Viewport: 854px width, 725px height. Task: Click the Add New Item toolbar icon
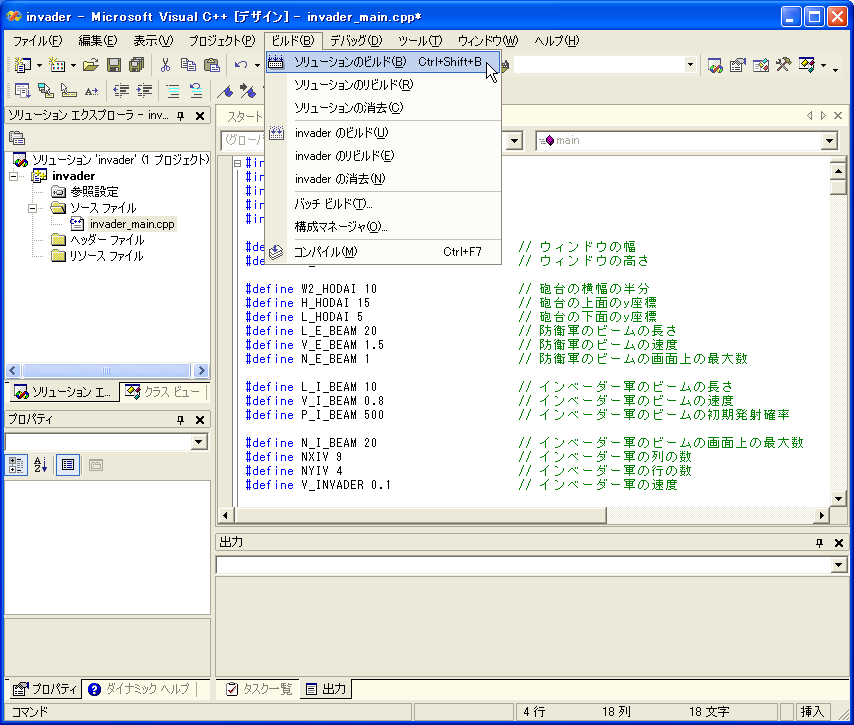tap(57, 65)
